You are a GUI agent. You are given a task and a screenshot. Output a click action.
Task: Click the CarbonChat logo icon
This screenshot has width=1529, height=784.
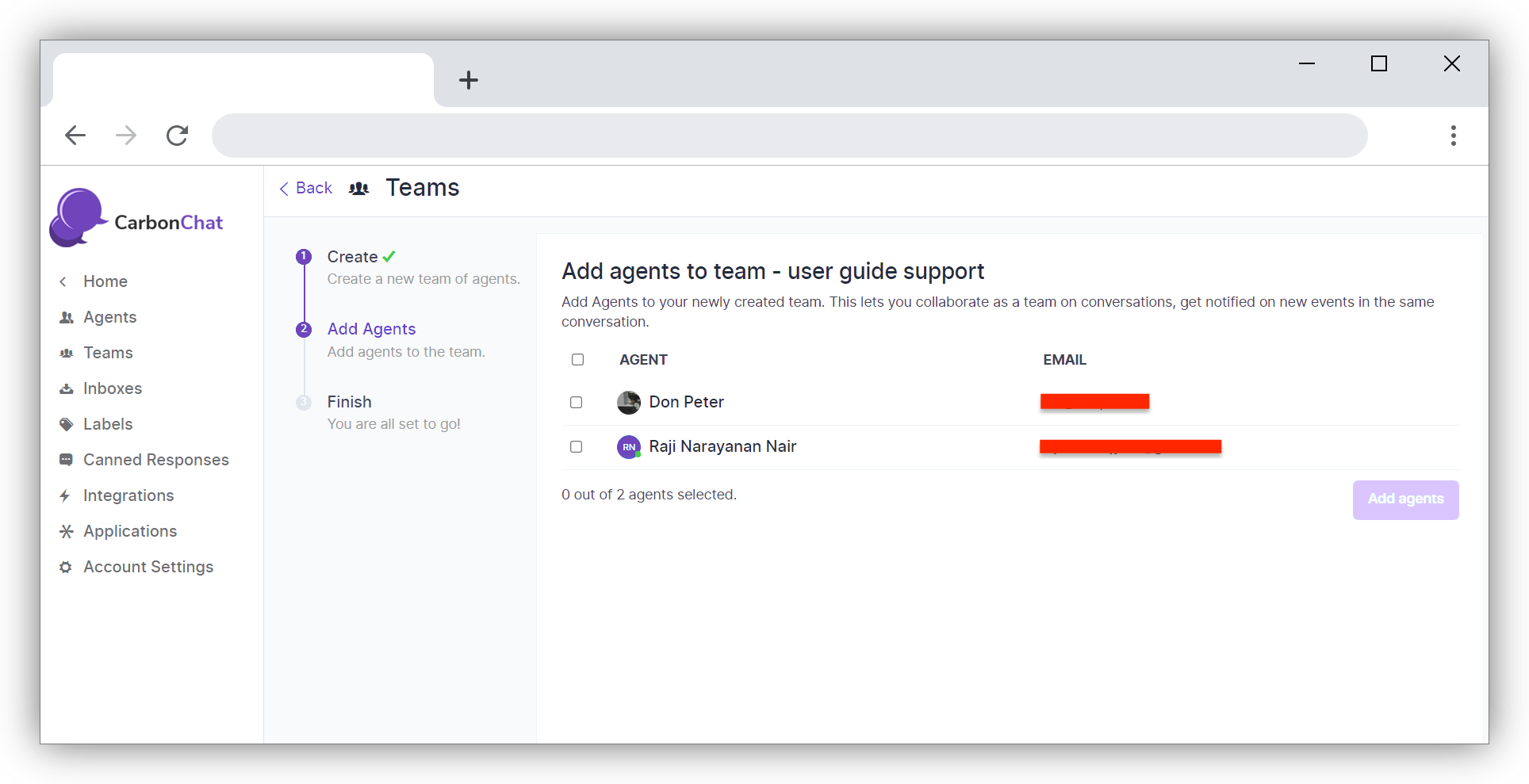coord(78,218)
